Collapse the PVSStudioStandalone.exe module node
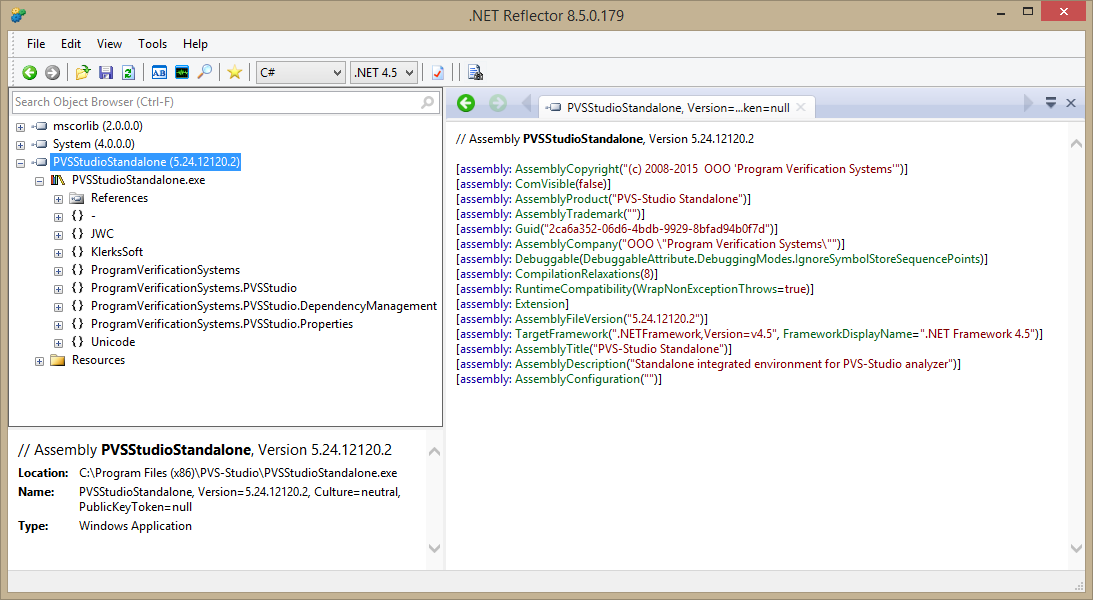Viewport: 1093px width, 600px height. (x=39, y=181)
